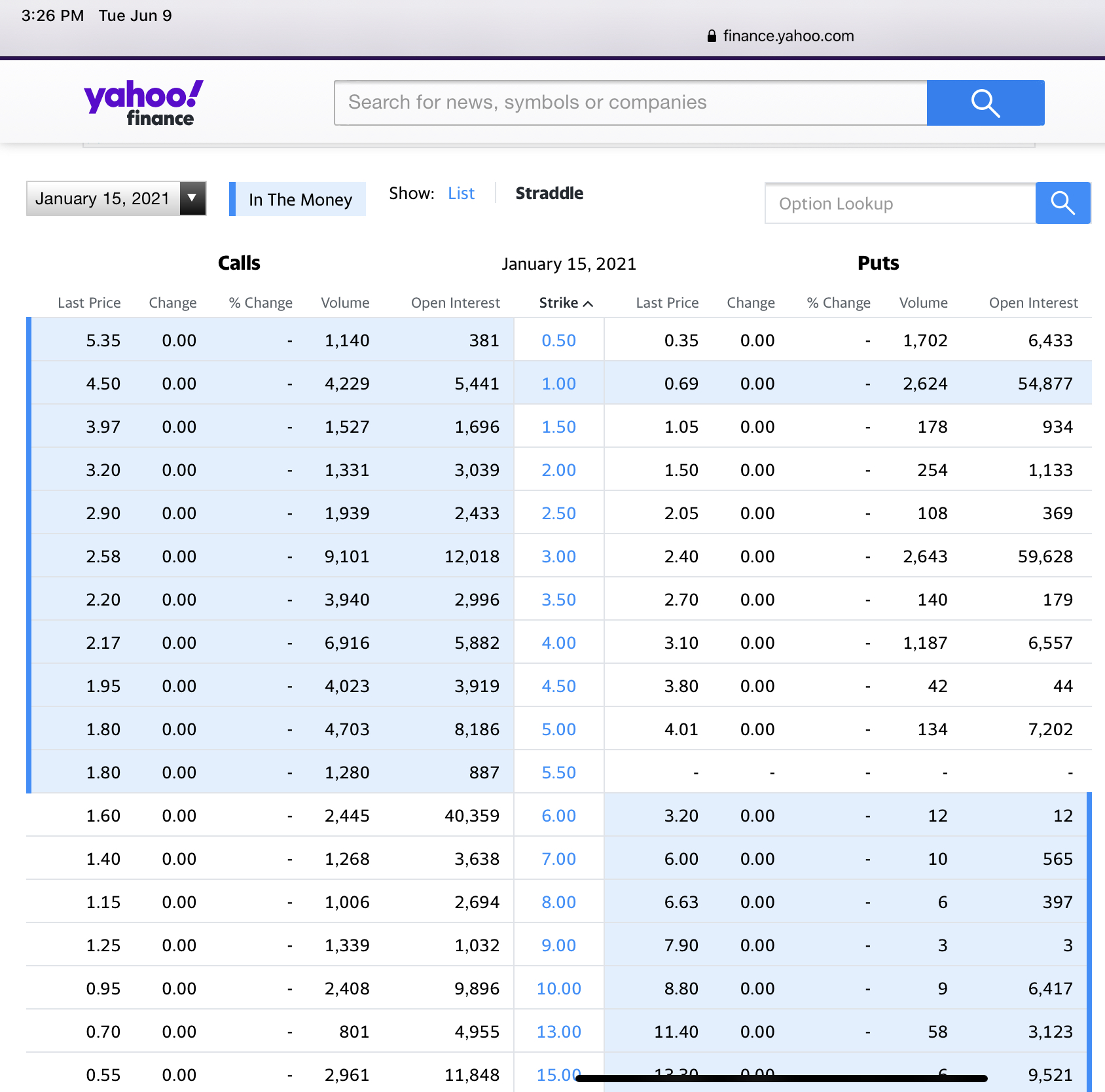Click the Option Lookup search magnifier icon
The width and height of the screenshot is (1105, 1092).
pos(1062,204)
